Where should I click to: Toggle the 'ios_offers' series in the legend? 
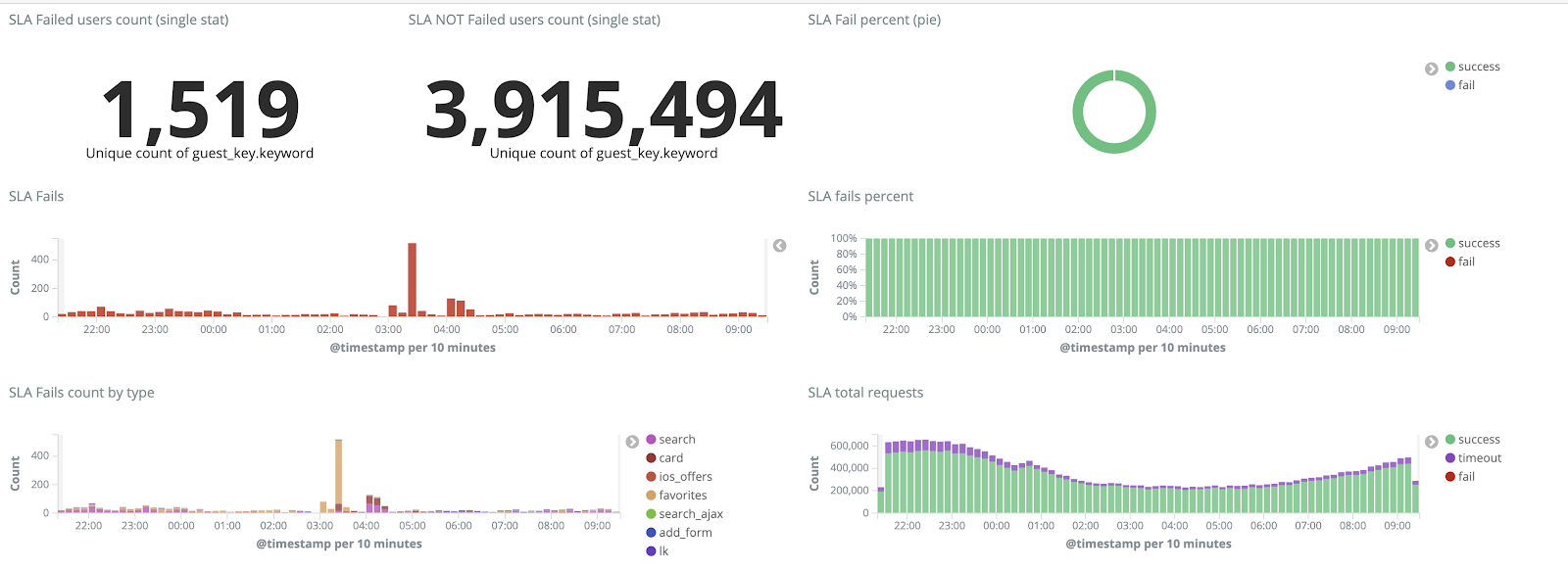(x=685, y=477)
